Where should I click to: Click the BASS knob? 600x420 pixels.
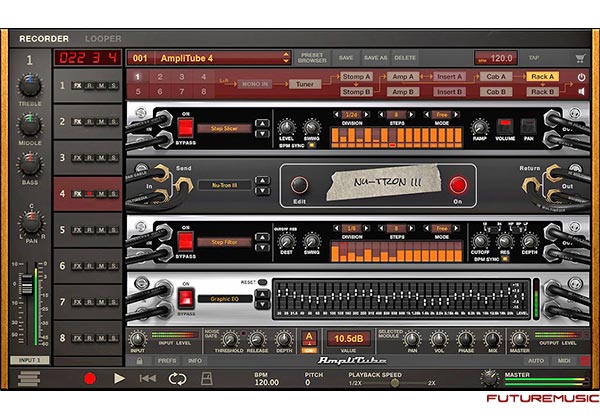[30, 164]
